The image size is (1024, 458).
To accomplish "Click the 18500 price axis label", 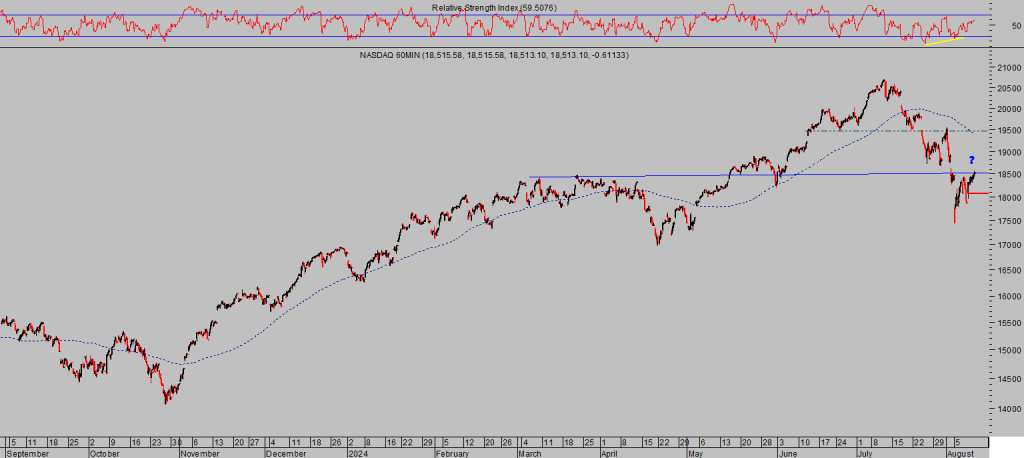I will [1007, 174].
